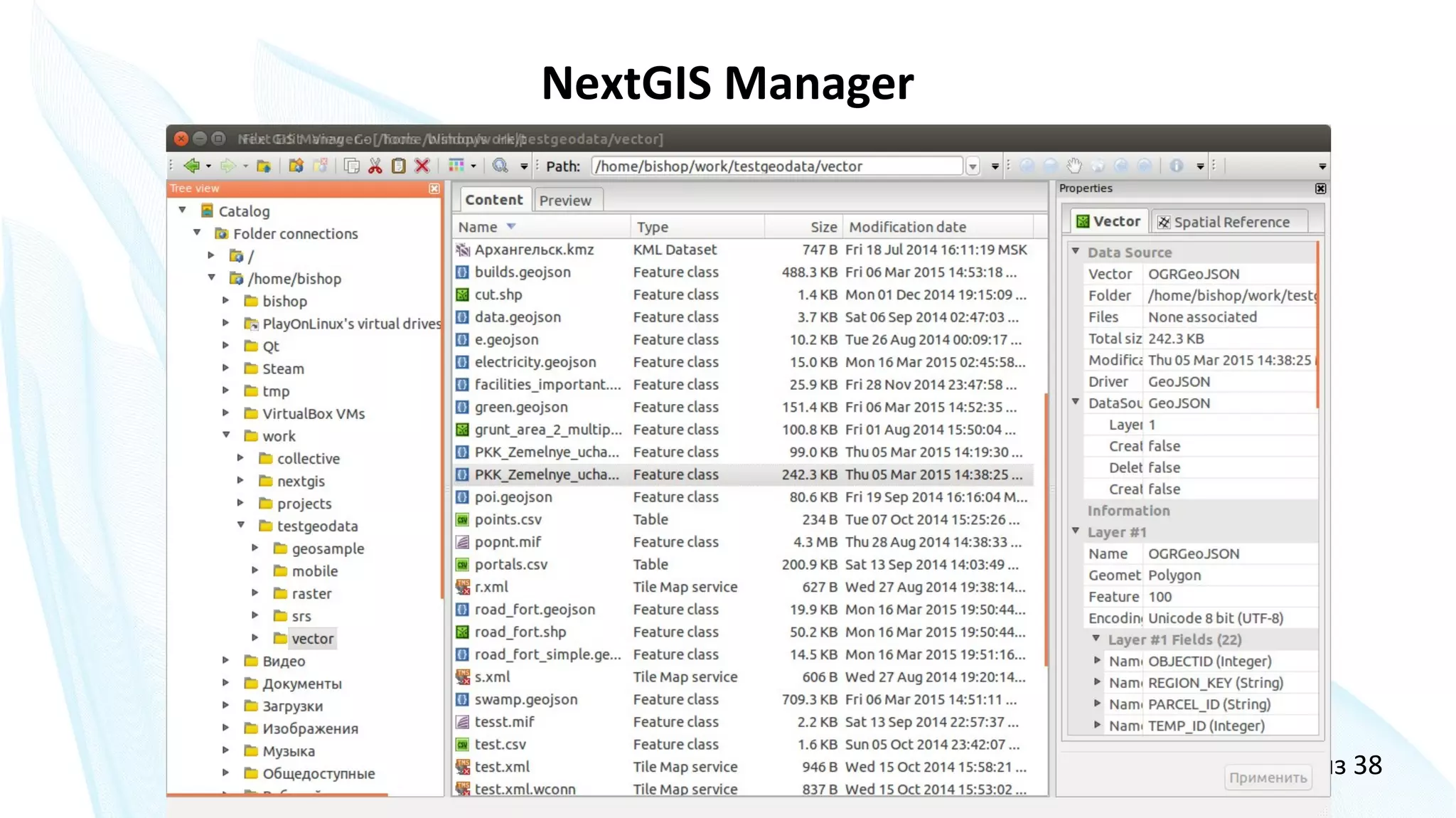Open the Forward history dropdown arrow
Viewport: 1456px width, 818px height.
coord(245,166)
